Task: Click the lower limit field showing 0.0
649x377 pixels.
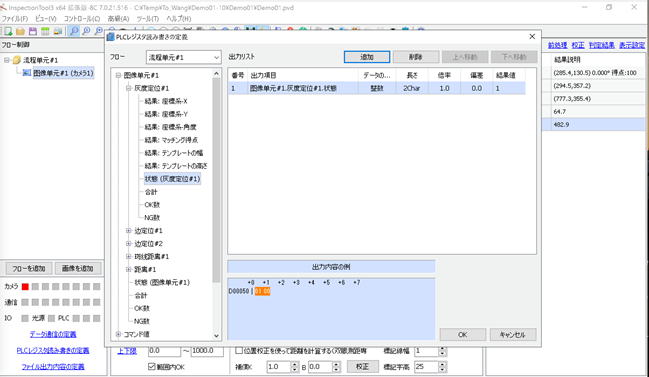Action: point(164,351)
